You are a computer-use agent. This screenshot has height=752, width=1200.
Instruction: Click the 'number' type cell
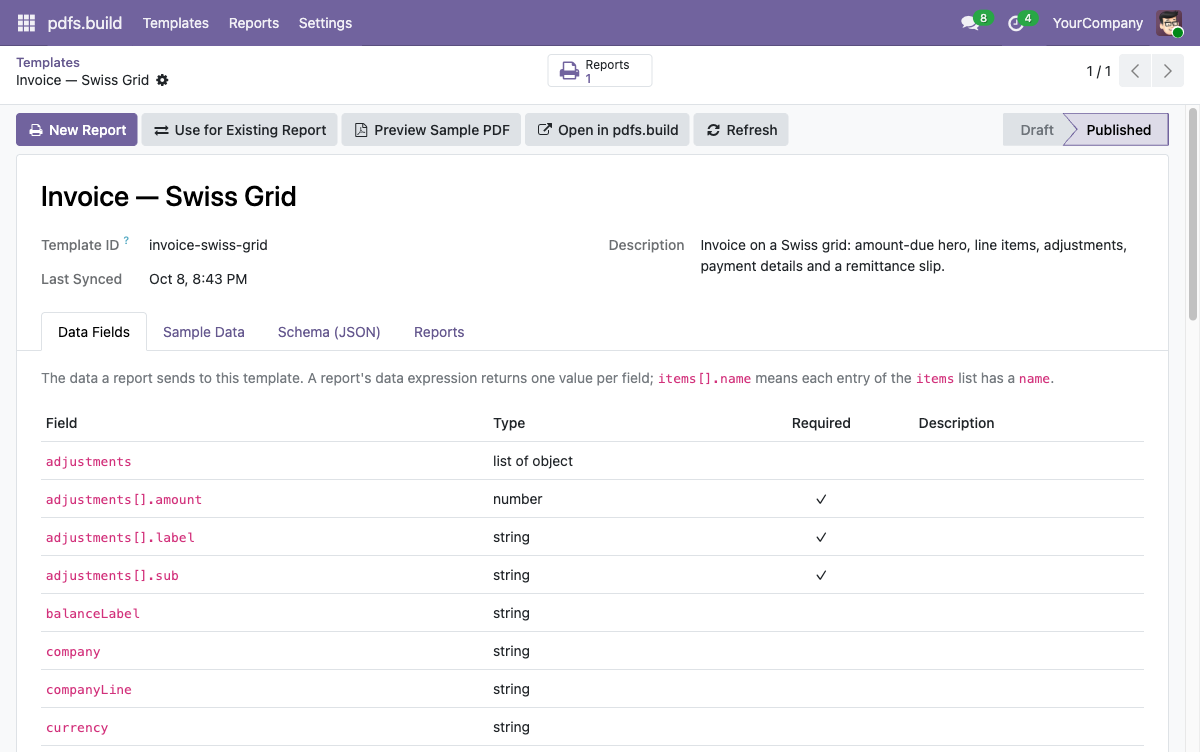click(517, 499)
